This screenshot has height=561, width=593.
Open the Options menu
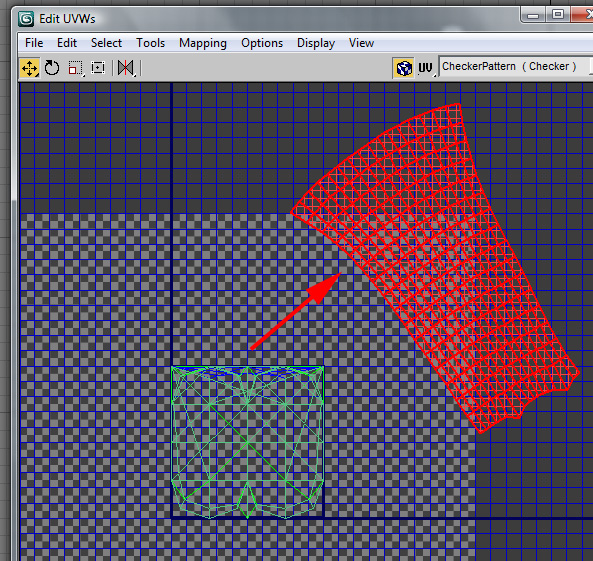point(262,43)
